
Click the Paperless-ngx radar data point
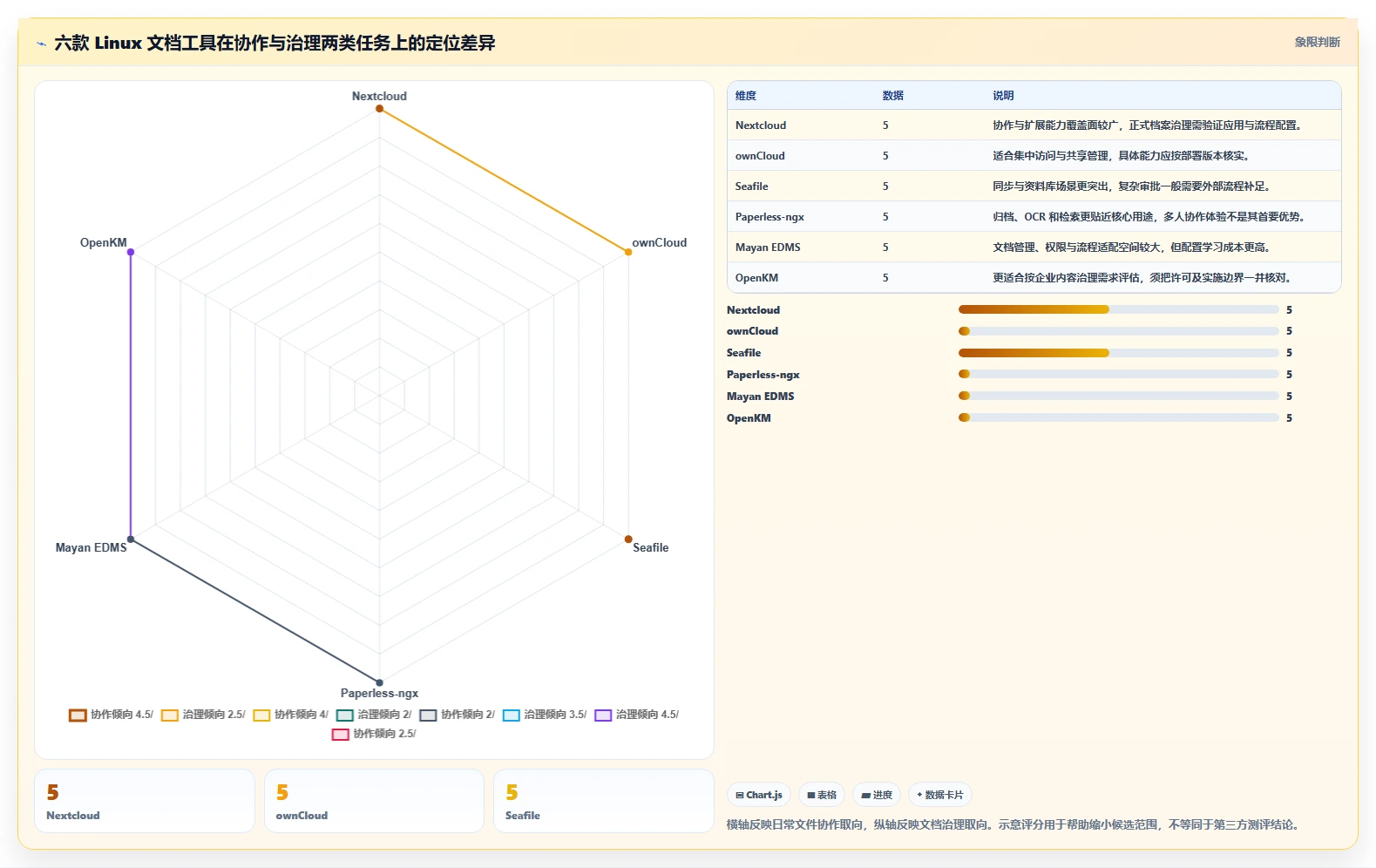[379, 682]
